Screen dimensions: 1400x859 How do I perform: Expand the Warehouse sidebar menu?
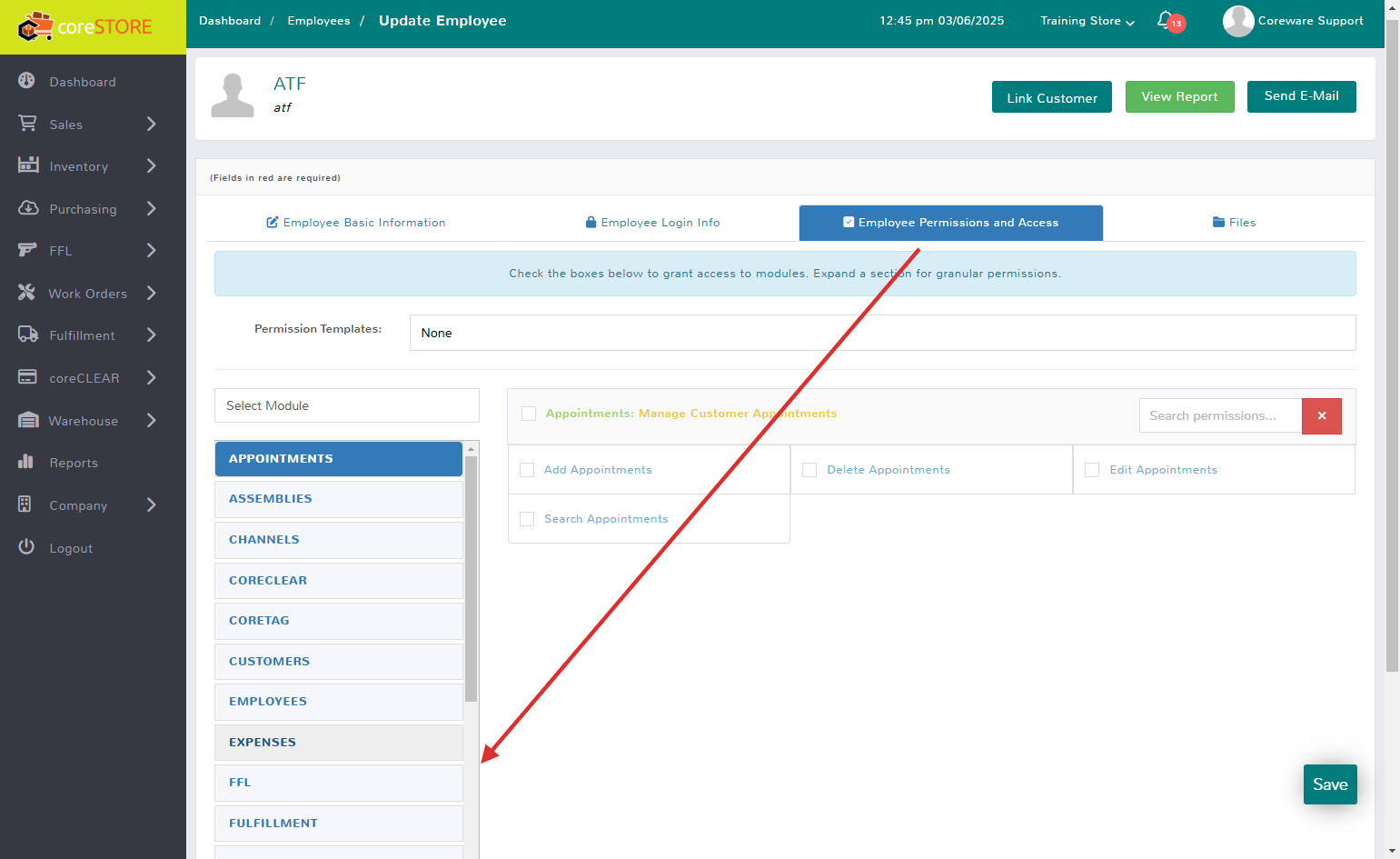[151, 420]
